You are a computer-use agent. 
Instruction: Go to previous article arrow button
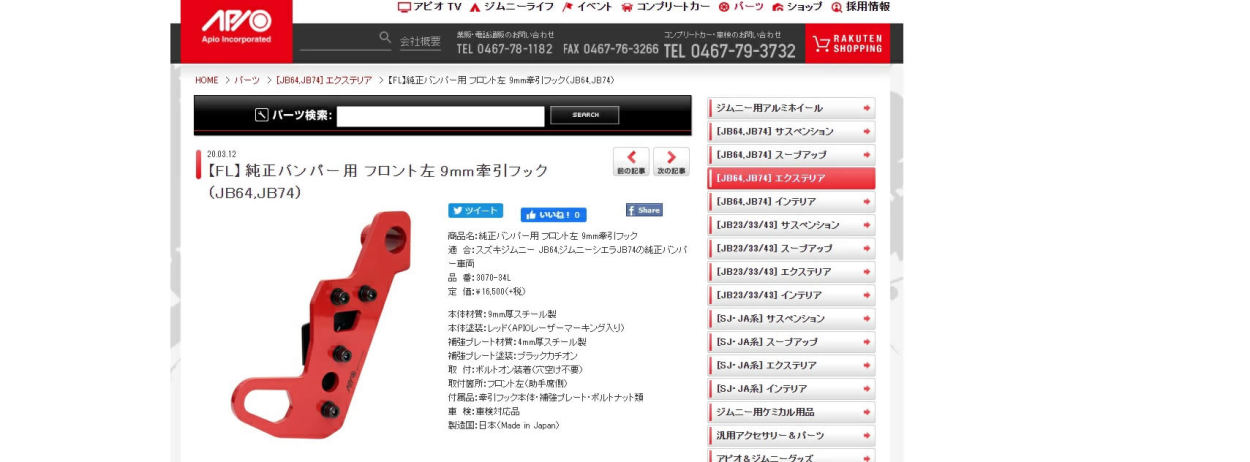(631, 162)
